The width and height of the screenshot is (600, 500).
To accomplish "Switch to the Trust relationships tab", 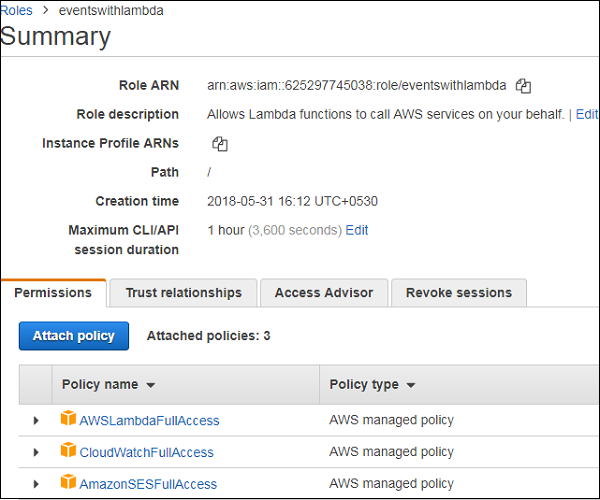I will pyautogui.click(x=183, y=293).
